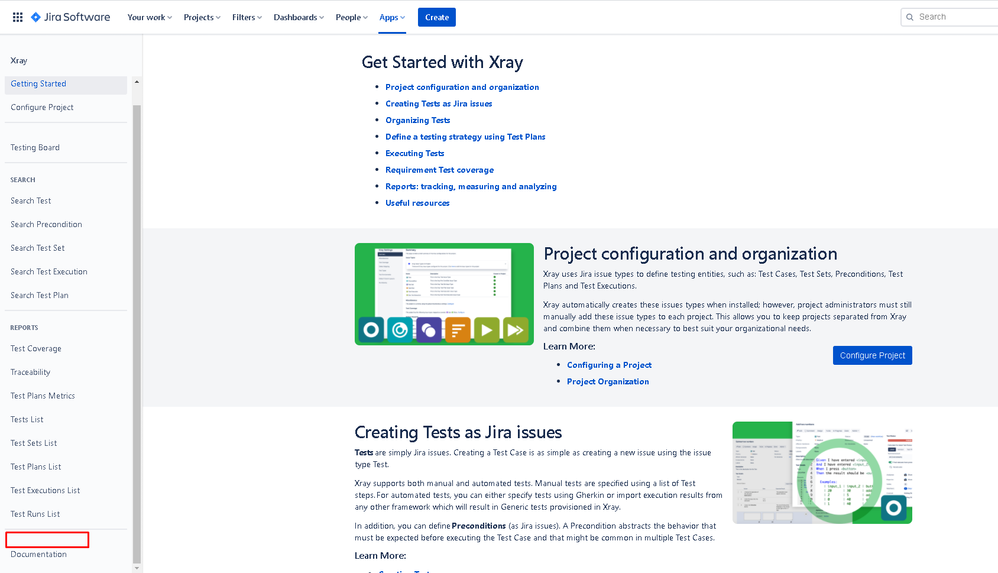Open Test Plans Metrics report
The height and width of the screenshot is (573, 998).
coord(43,395)
